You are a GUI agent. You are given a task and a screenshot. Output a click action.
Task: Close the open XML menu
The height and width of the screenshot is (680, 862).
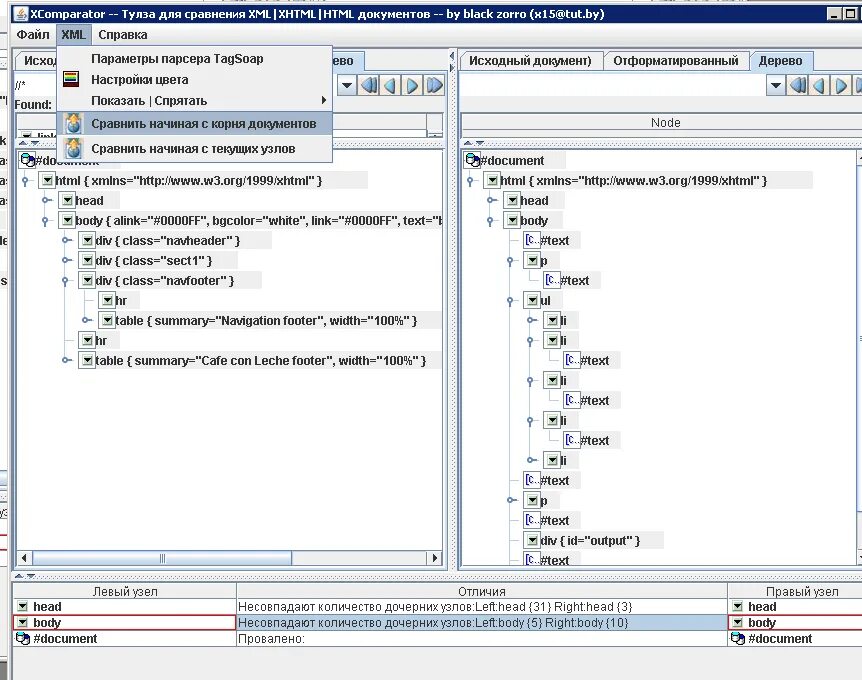click(x=73, y=35)
